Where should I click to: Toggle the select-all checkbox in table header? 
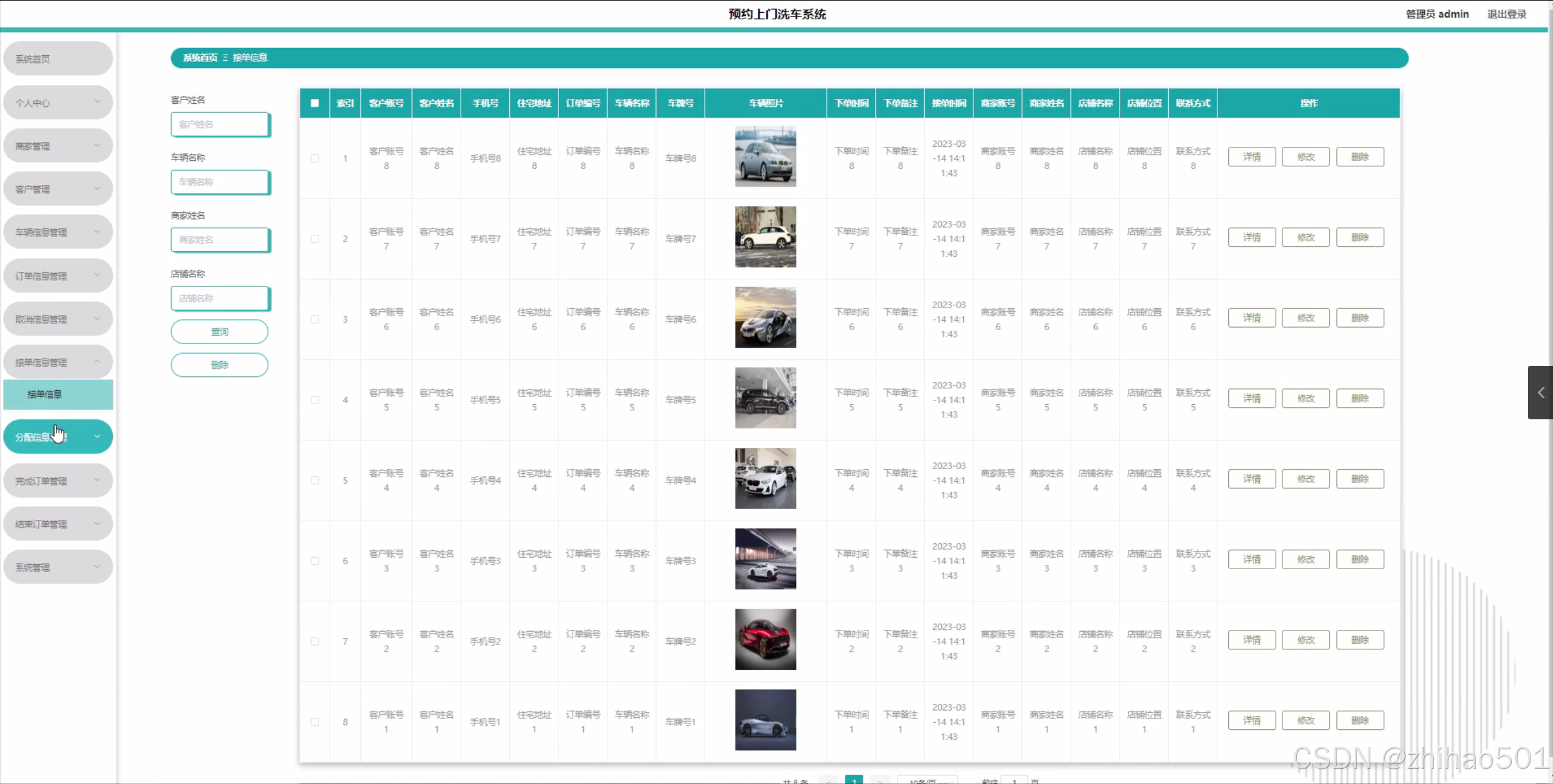[x=314, y=103]
